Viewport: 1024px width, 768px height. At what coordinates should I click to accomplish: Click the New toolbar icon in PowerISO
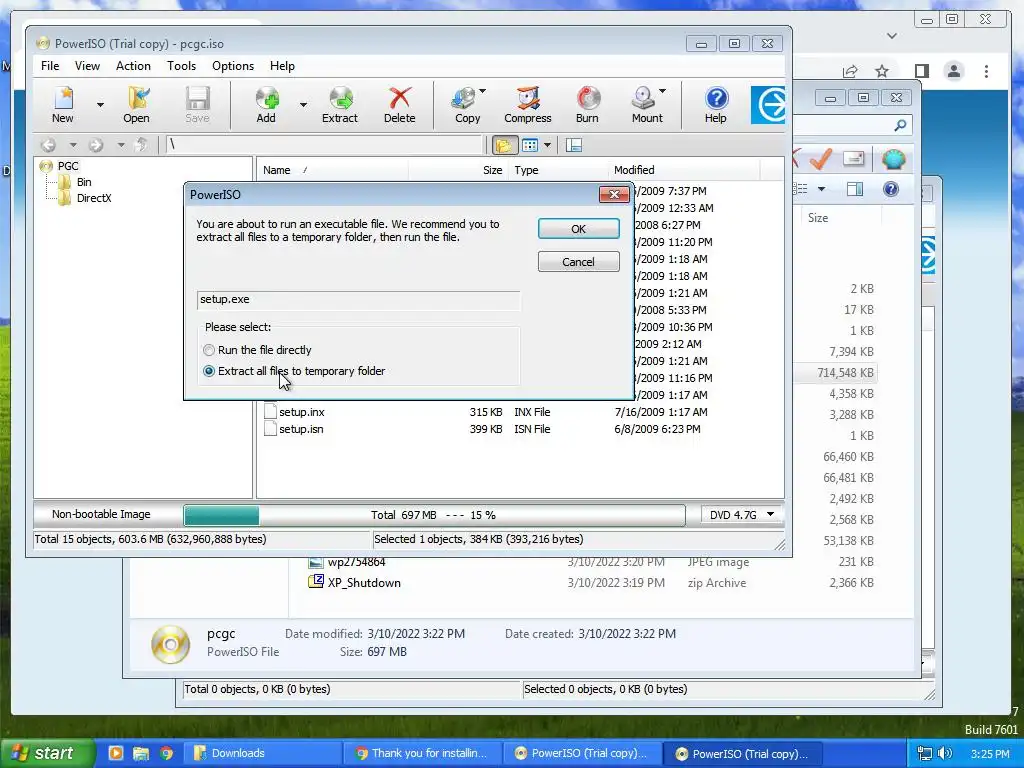63,104
